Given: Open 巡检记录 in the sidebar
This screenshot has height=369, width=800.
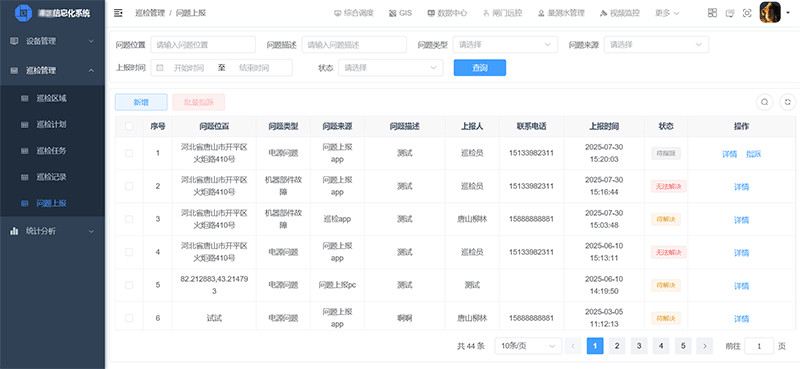Looking at the screenshot, I should coord(53,177).
